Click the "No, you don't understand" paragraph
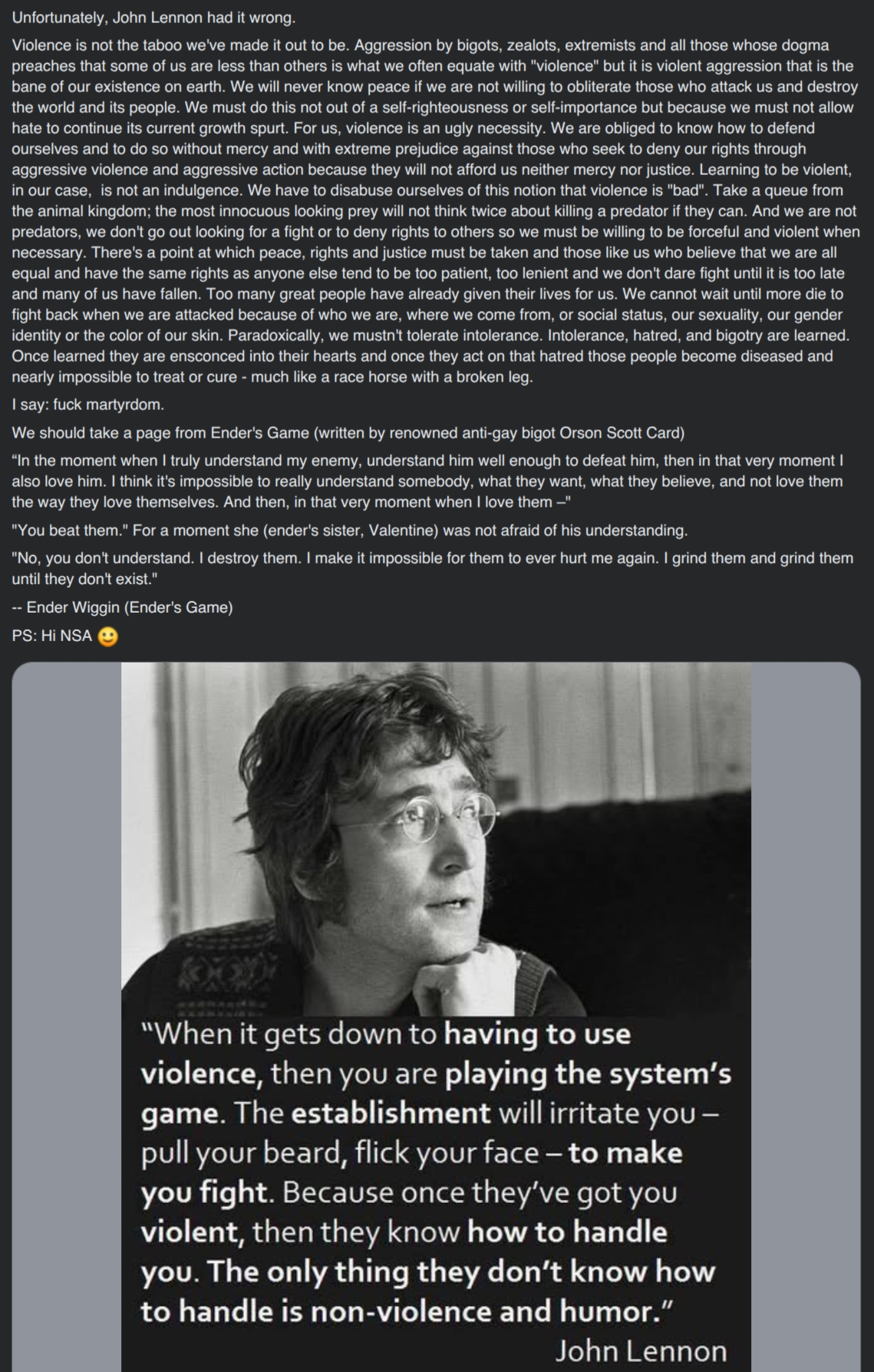The width and height of the screenshot is (874, 1372). (x=432, y=568)
